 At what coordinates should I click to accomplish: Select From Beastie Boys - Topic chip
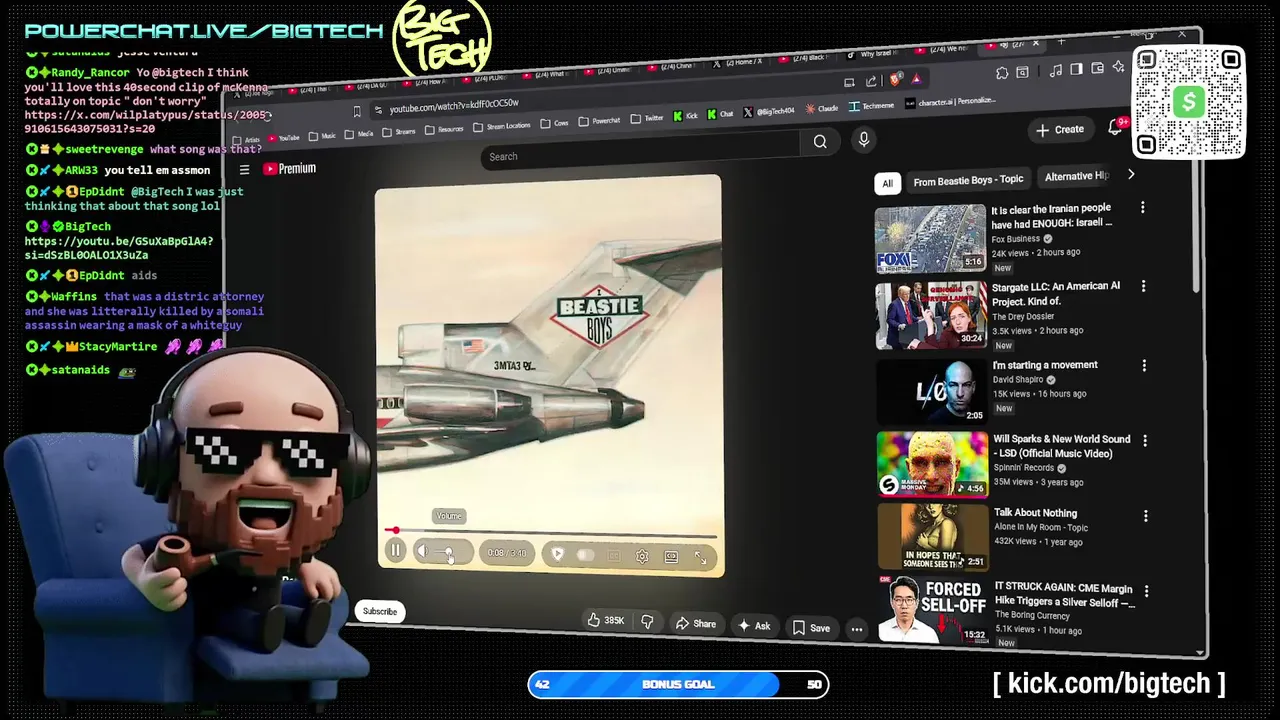[x=968, y=180]
